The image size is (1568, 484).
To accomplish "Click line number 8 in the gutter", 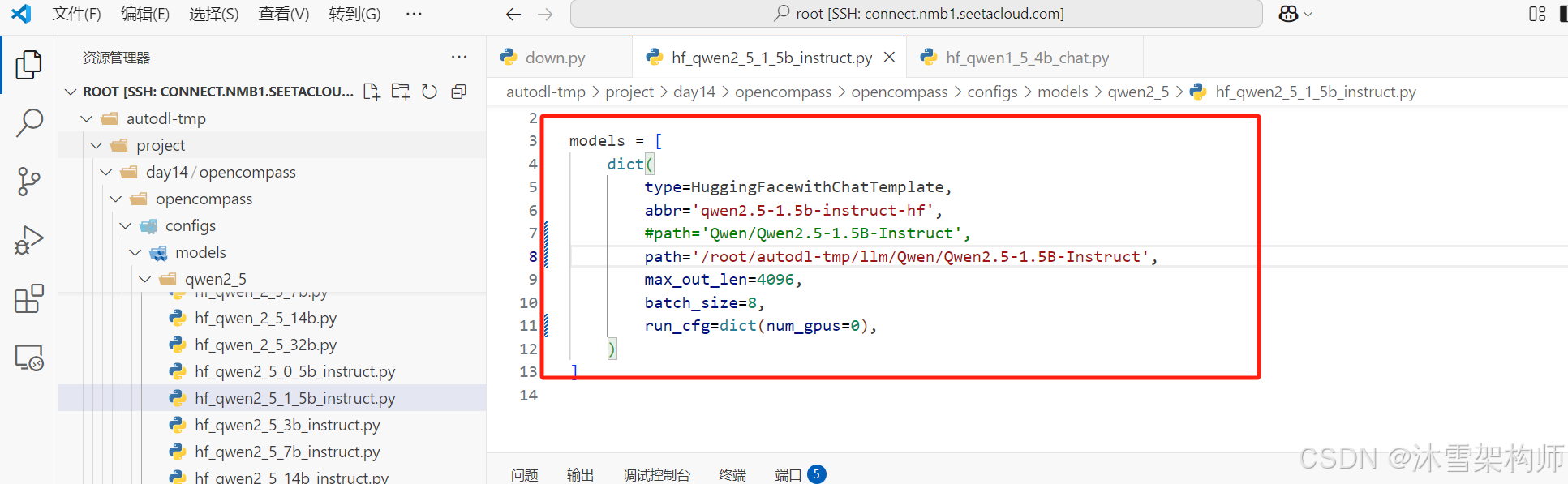I will (x=533, y=256).
